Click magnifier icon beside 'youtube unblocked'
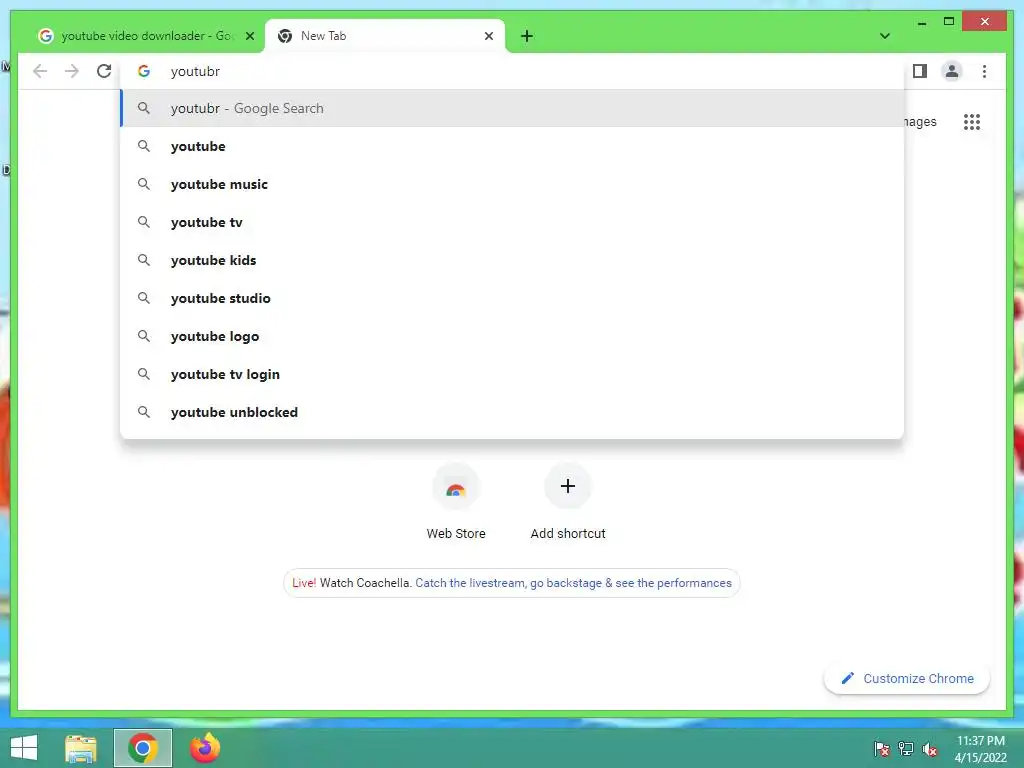This screenshot has height=768, width=1024. pos(144,412)
